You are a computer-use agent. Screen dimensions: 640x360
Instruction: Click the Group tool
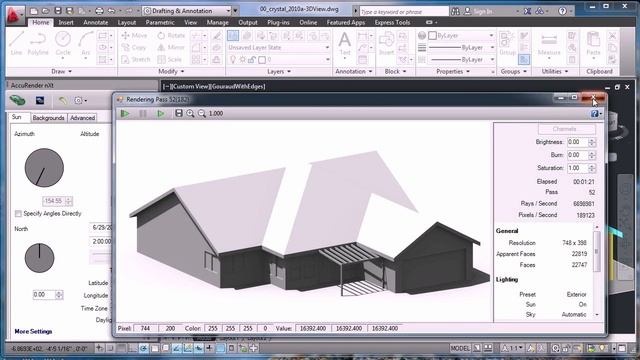click(507, 43)
